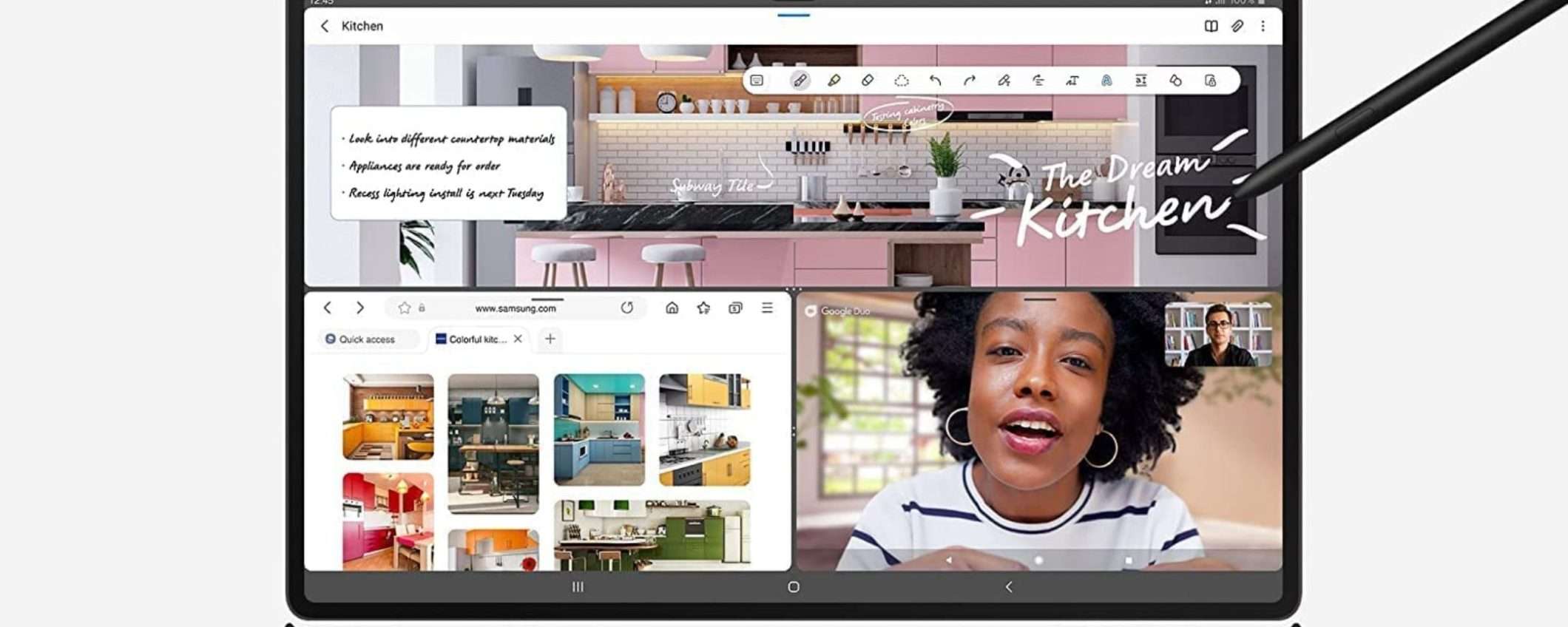Toggle reading mode book icon
1568x627 pixels.
tap(1211, 27)
